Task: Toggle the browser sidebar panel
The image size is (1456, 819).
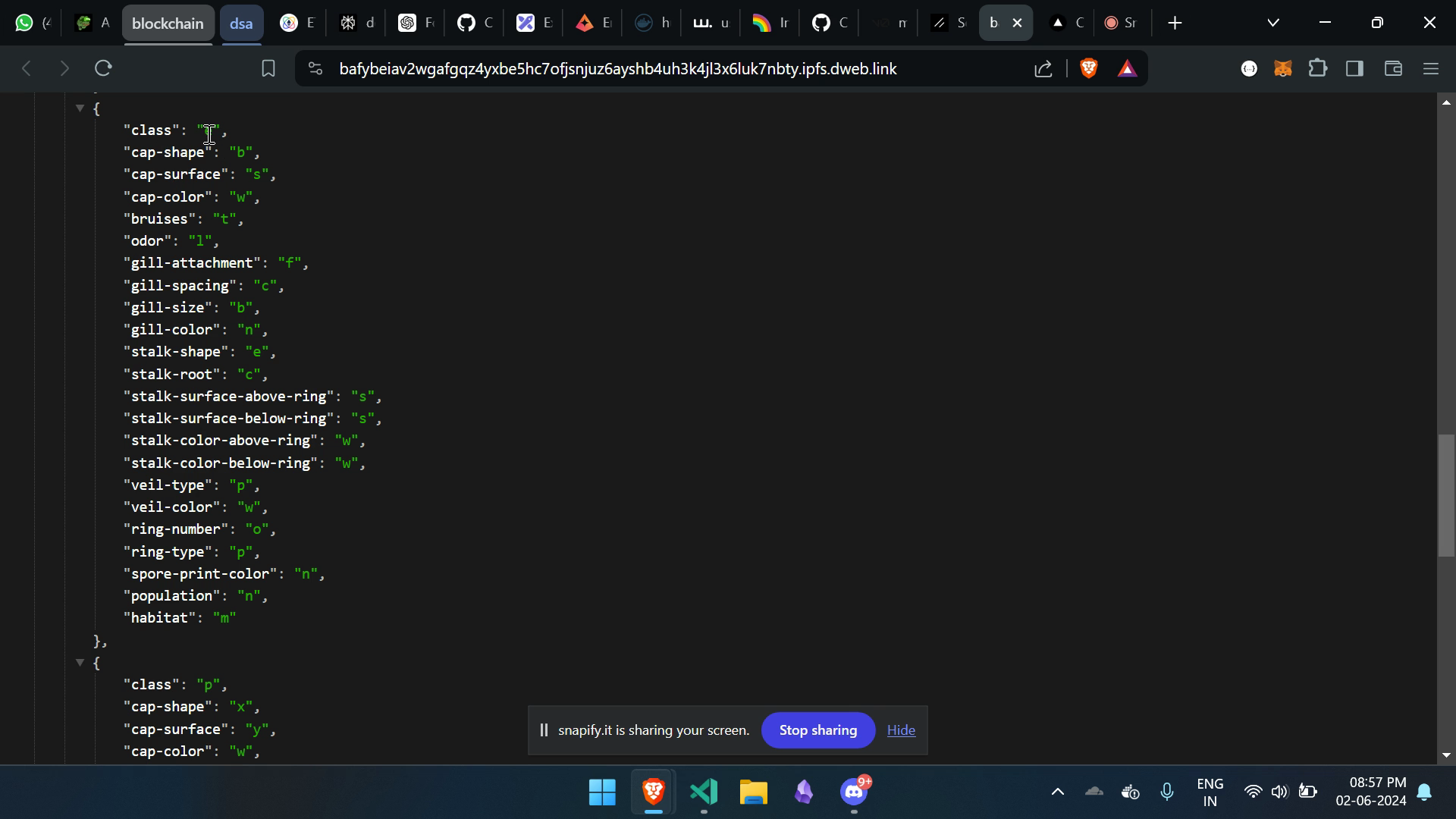Action: (1355, 69)
